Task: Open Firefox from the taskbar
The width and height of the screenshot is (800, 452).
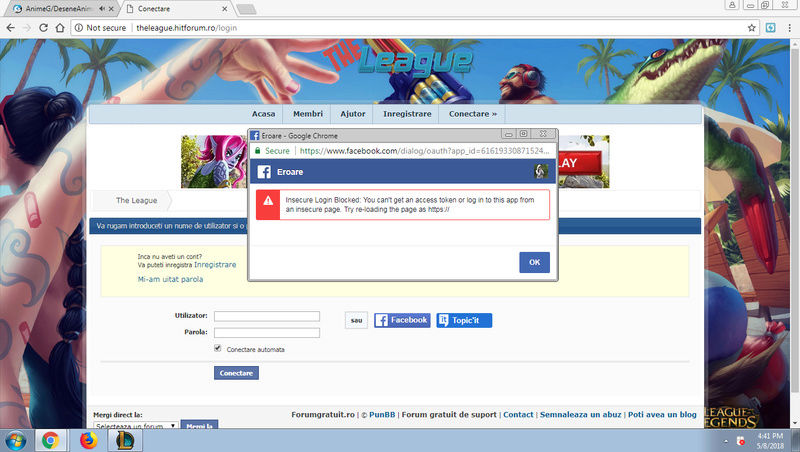Action: click(x=88, y=440)
